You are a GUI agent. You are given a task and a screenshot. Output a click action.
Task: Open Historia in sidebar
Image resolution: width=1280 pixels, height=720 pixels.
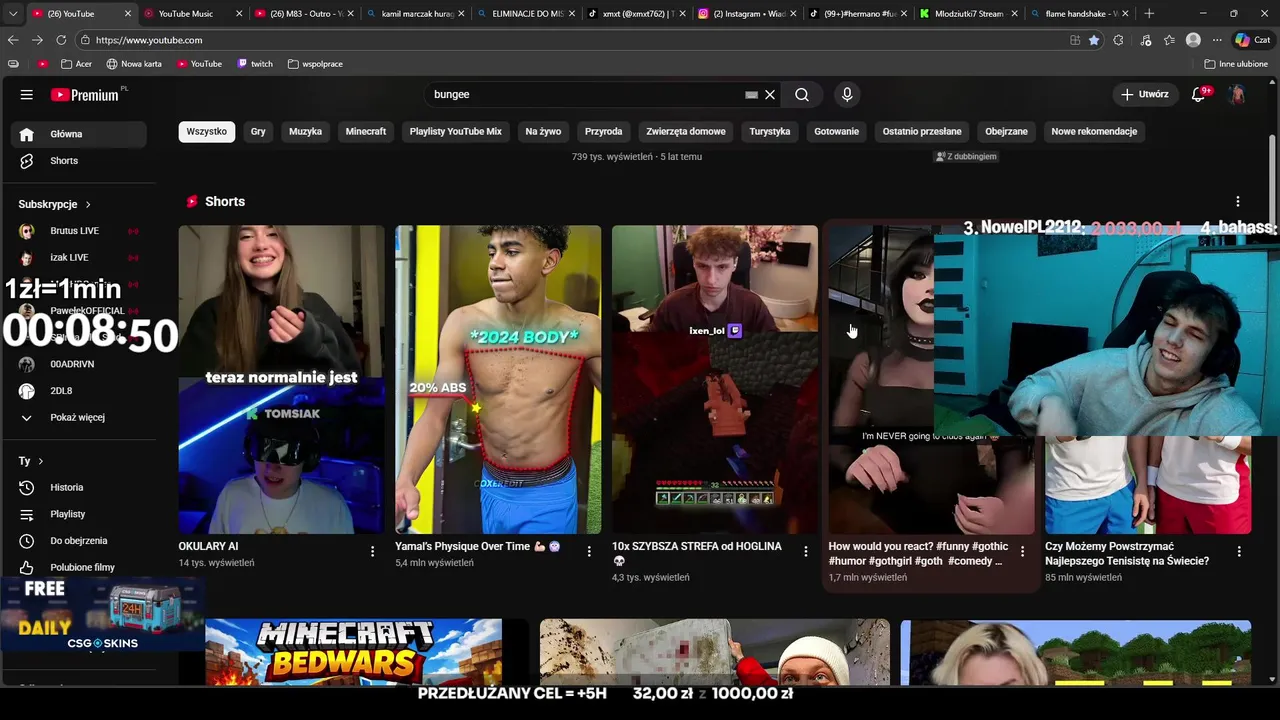tap(66, 487)
